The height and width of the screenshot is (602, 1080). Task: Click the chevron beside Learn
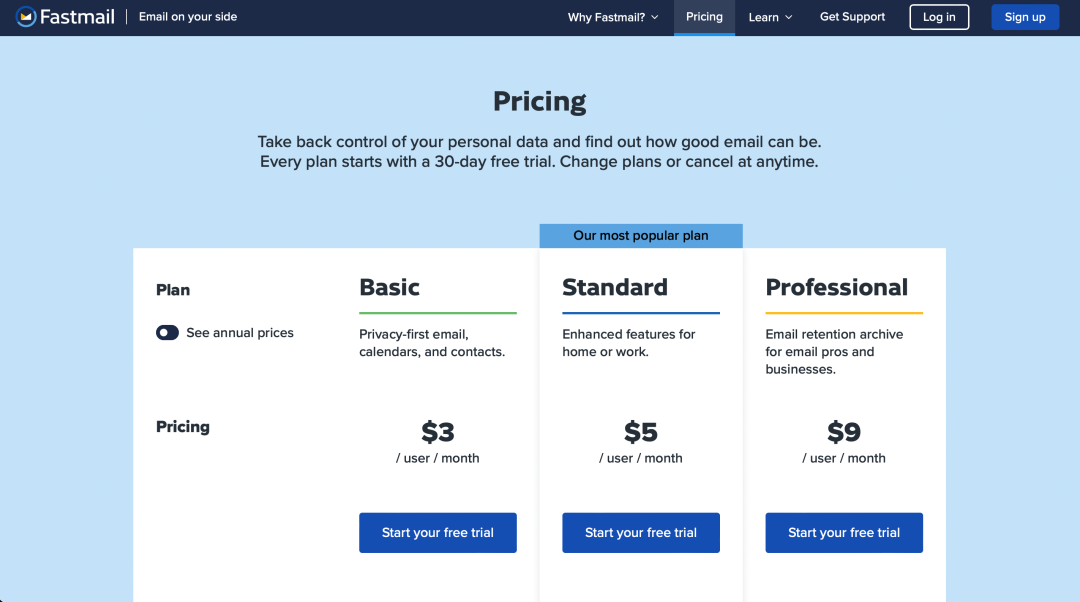tap(789, 17)
